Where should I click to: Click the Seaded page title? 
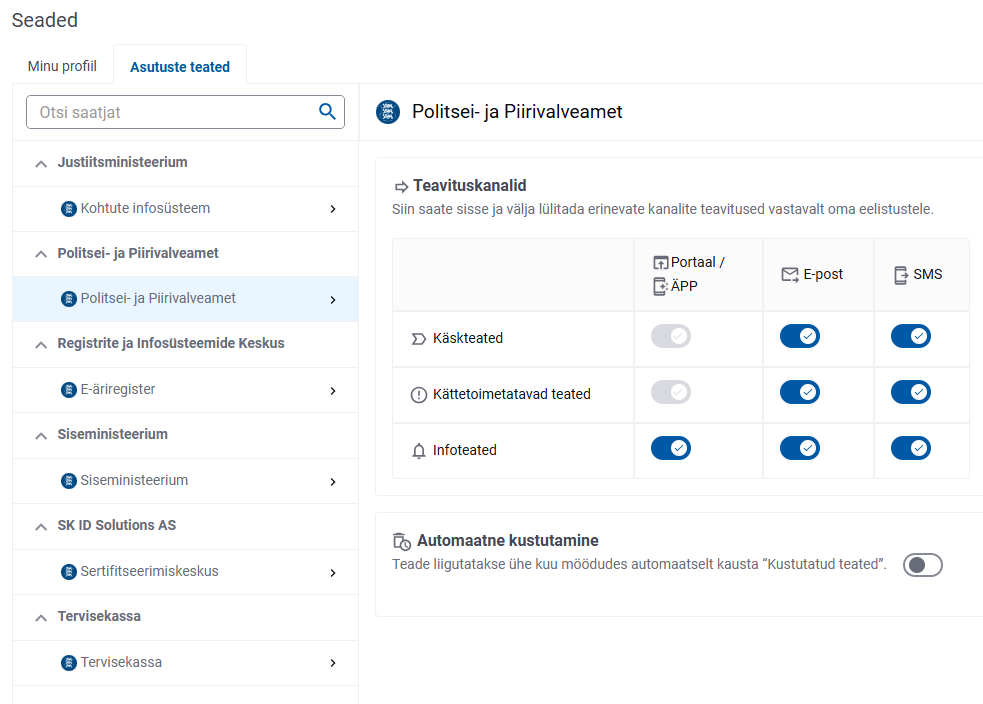coord(45,20)
